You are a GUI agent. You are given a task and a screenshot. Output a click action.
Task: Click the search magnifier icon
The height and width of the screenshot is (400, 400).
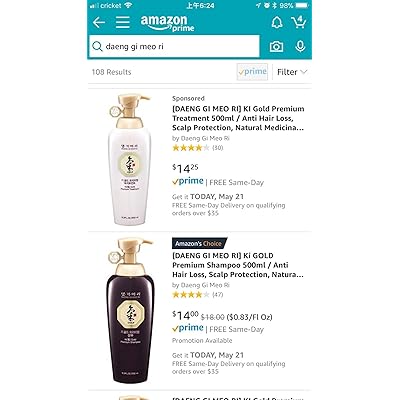click(97, 46)
